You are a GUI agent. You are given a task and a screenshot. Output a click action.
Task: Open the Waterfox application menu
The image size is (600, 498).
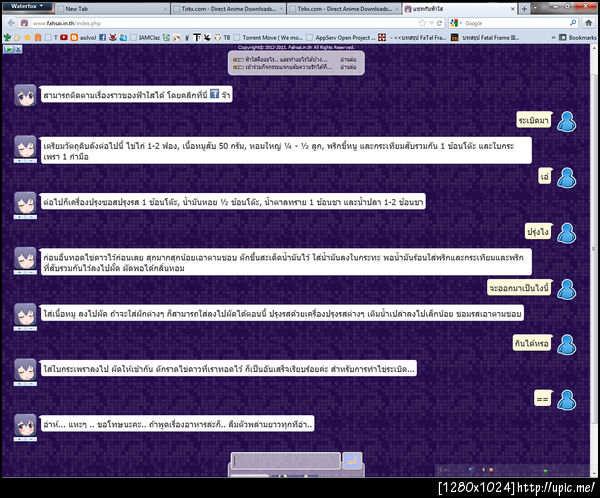tap(26, 6)
